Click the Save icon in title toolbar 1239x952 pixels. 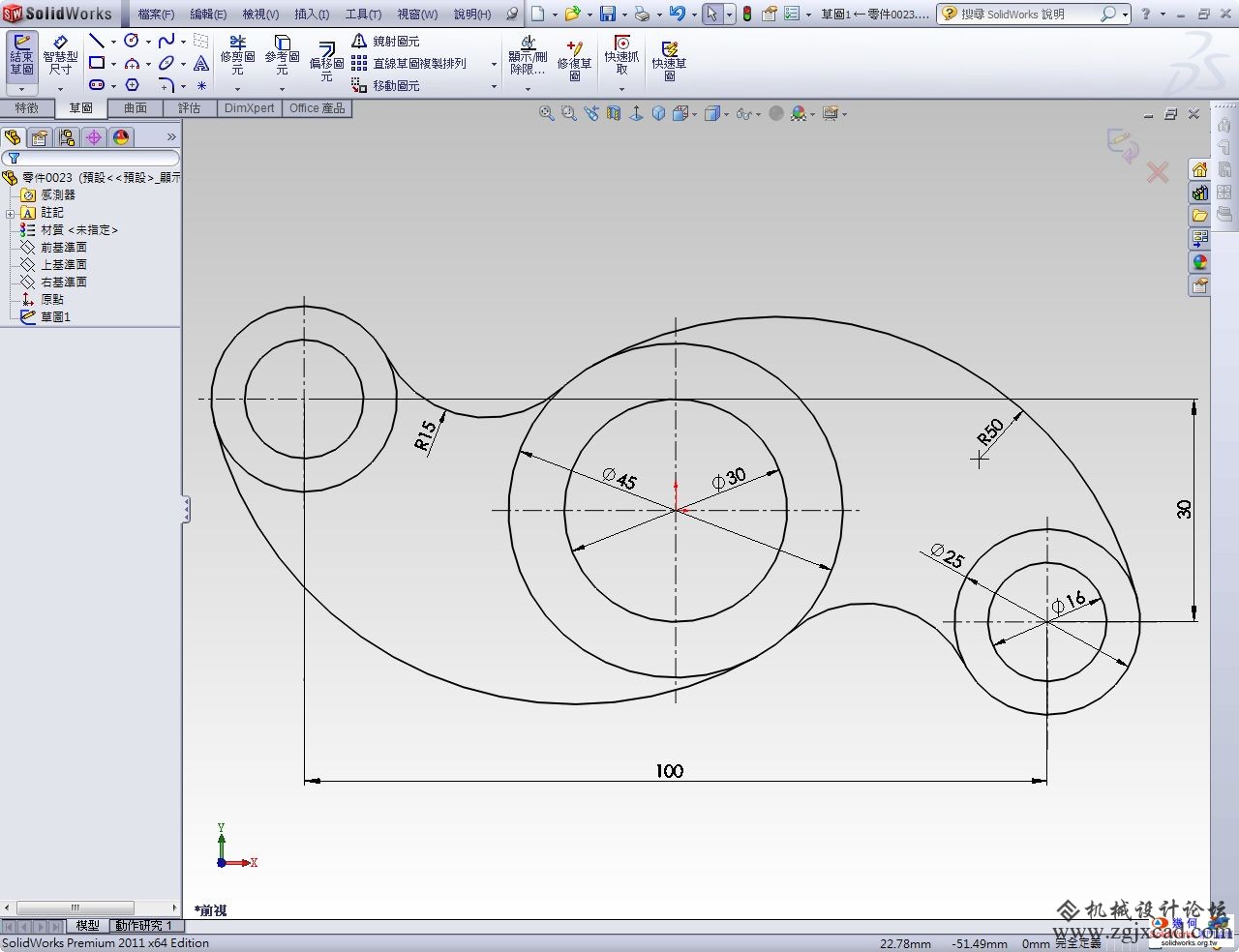pyautogui.click(x=608, y=14)
